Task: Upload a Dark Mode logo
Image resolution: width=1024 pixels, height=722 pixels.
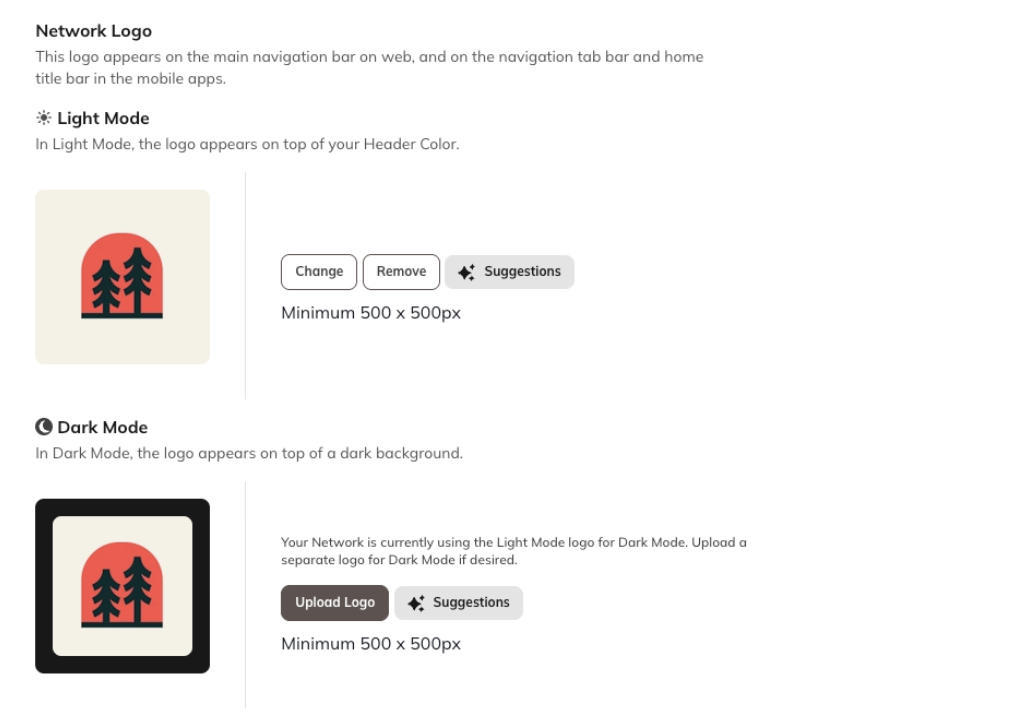Action: tap(334, 603)
